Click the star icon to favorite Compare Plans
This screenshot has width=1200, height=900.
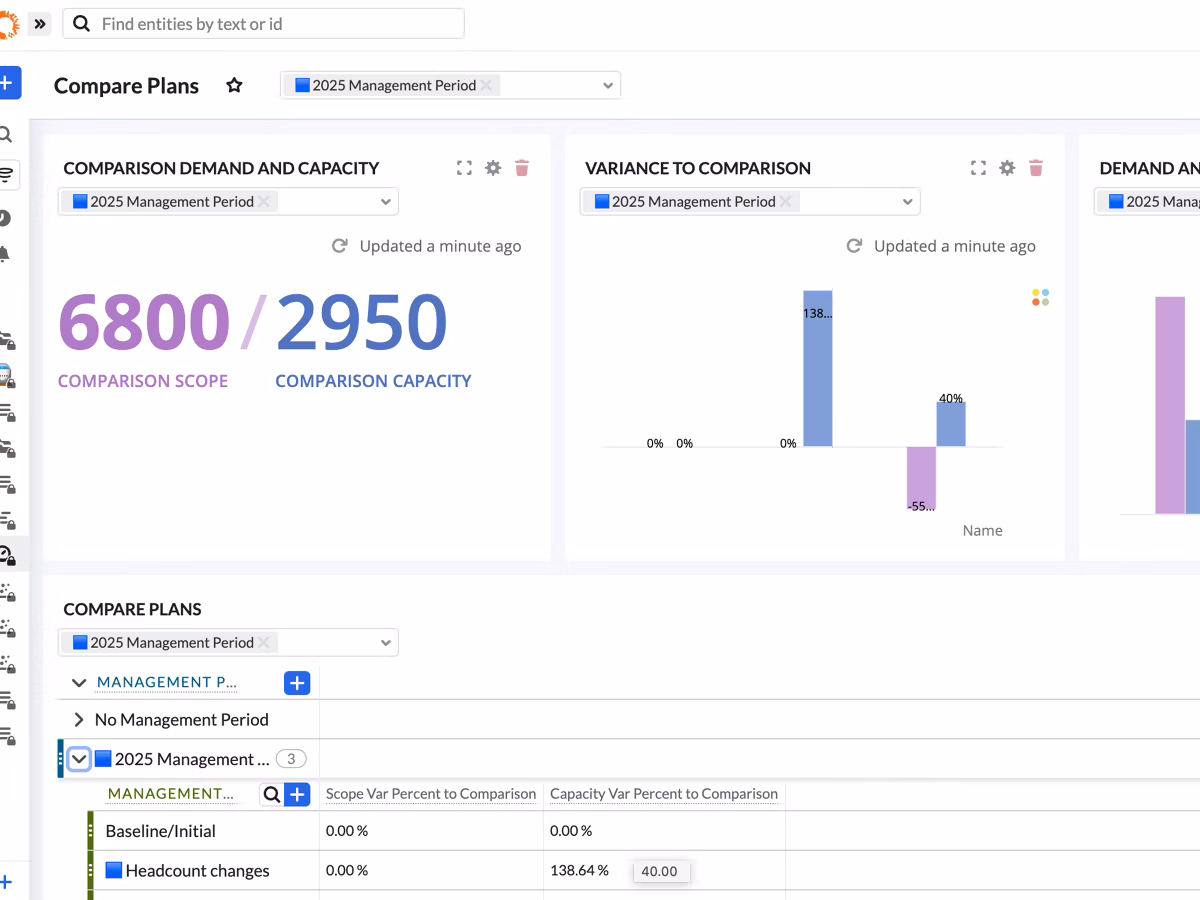click(x=234, y=86)
